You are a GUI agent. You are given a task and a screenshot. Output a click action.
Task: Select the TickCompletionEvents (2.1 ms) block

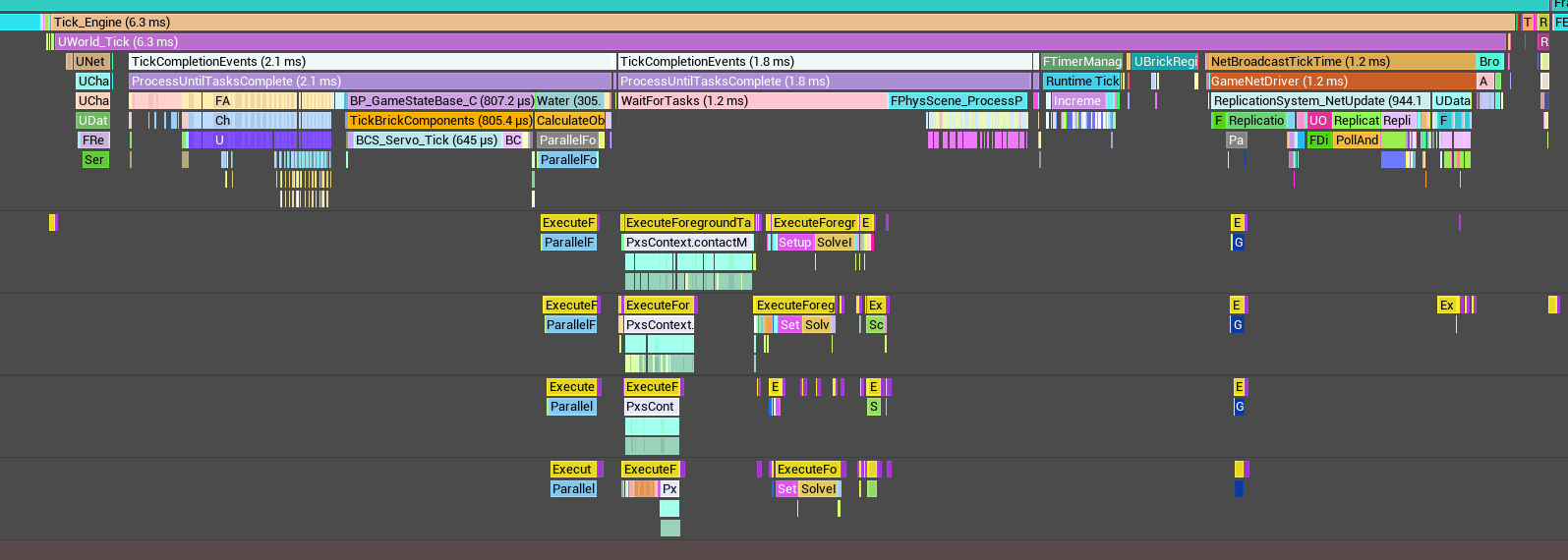pyautogui.click(x=372, y=62)
